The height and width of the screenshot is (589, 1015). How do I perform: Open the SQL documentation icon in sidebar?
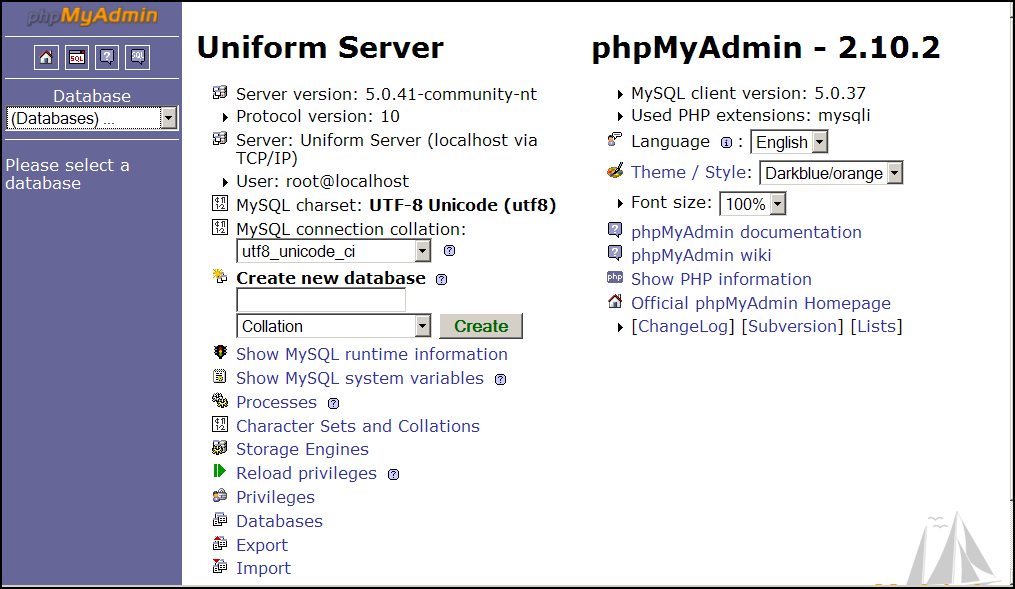click(138, 58)
